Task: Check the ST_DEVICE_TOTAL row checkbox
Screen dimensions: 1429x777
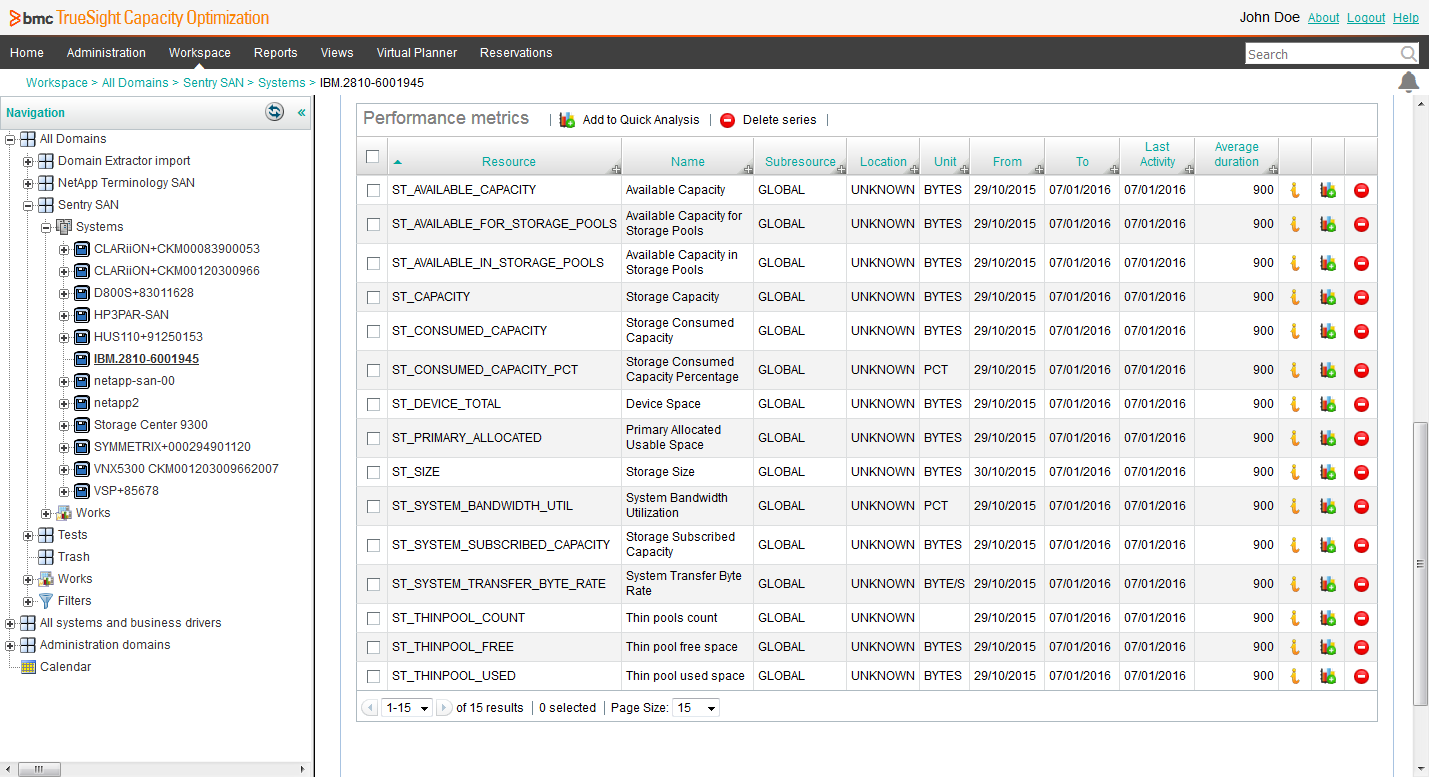Action: [373, 404]
